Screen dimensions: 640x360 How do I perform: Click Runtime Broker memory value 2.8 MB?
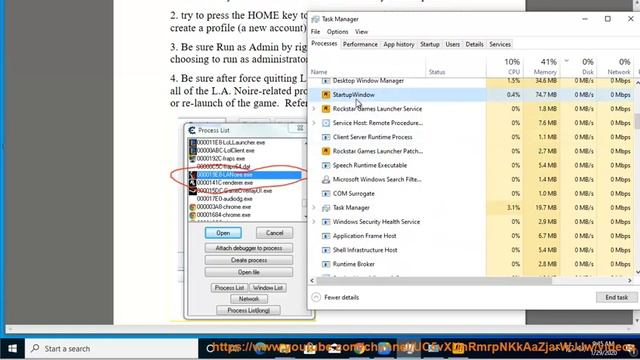click(x=547, y=264)
